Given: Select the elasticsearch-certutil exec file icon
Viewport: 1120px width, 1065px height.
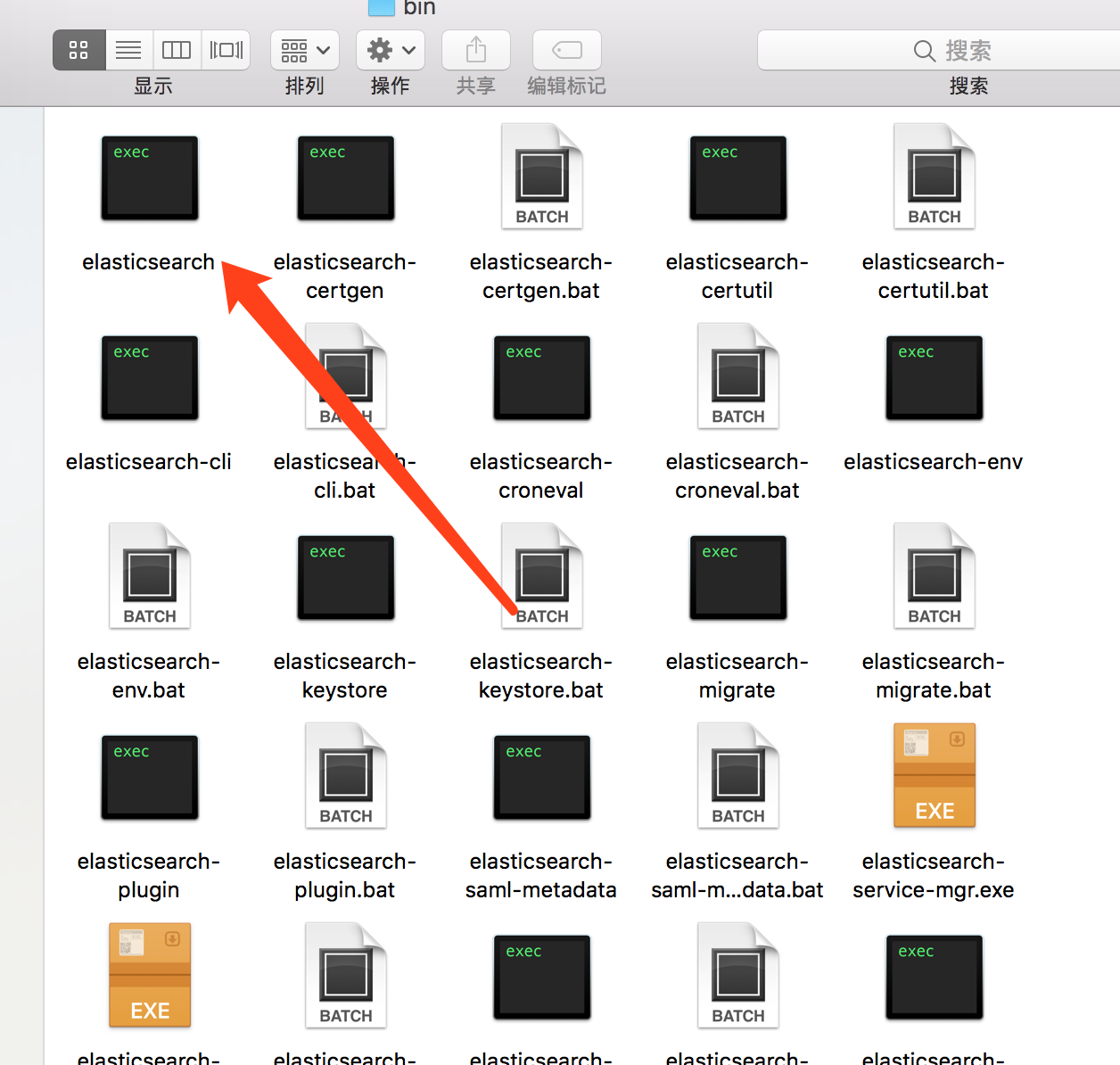Looking at the screenshot, I should tap(737, 177).
